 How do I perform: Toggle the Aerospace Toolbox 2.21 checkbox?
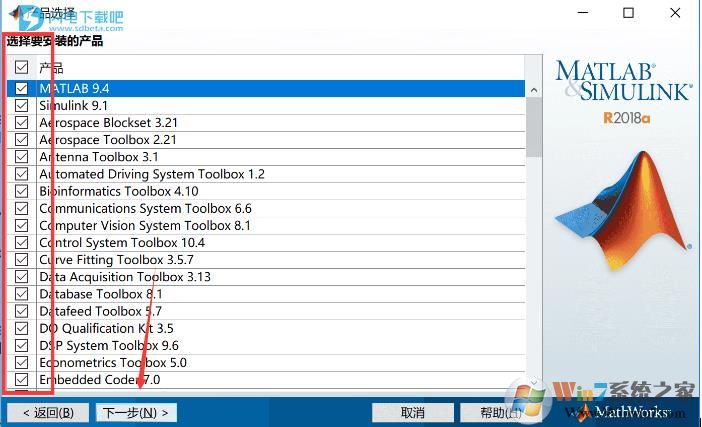[21, 140]
